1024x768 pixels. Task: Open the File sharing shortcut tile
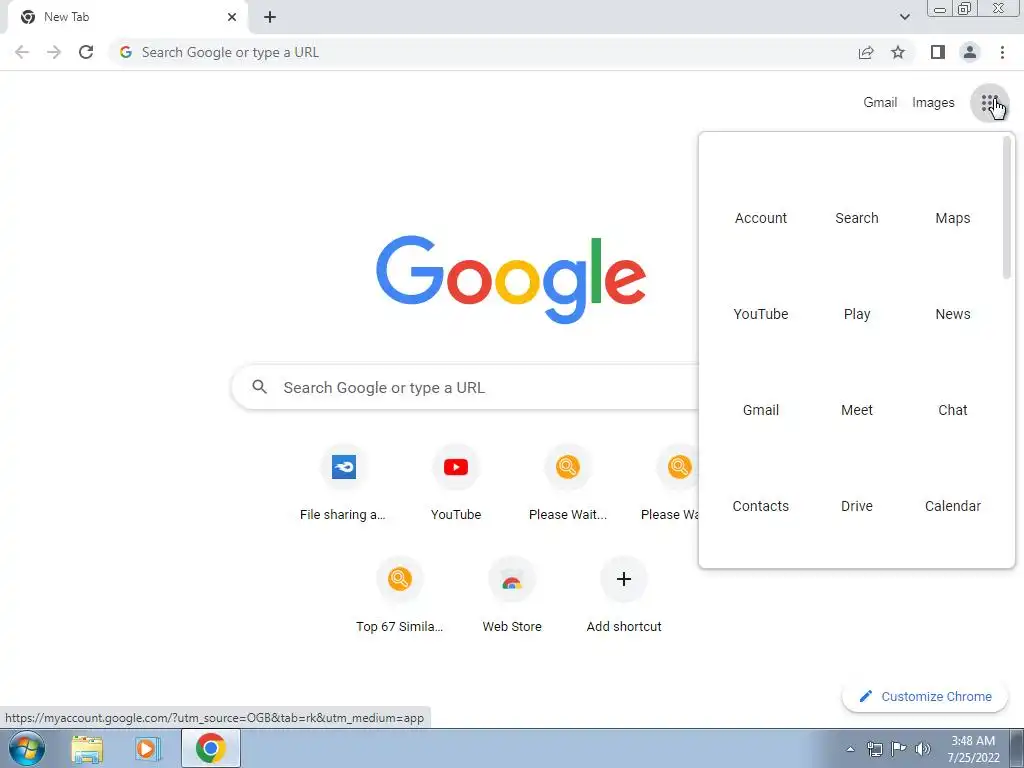(344, 482)
